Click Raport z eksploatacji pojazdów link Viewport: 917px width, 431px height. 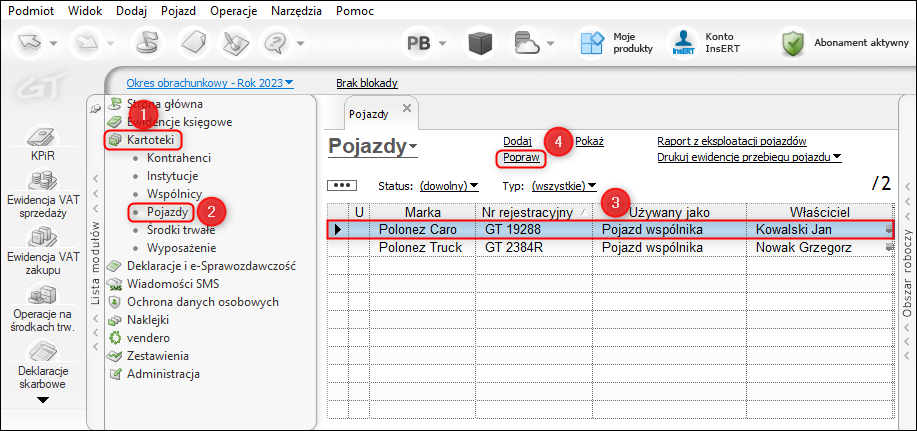732,141
